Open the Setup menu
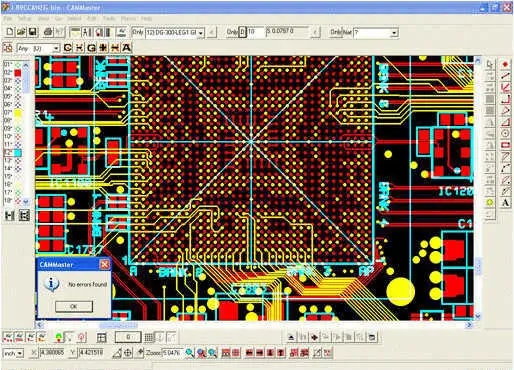The height and width of the screenshot is (370, 514). pyautogui.click(x=24, y=19)
